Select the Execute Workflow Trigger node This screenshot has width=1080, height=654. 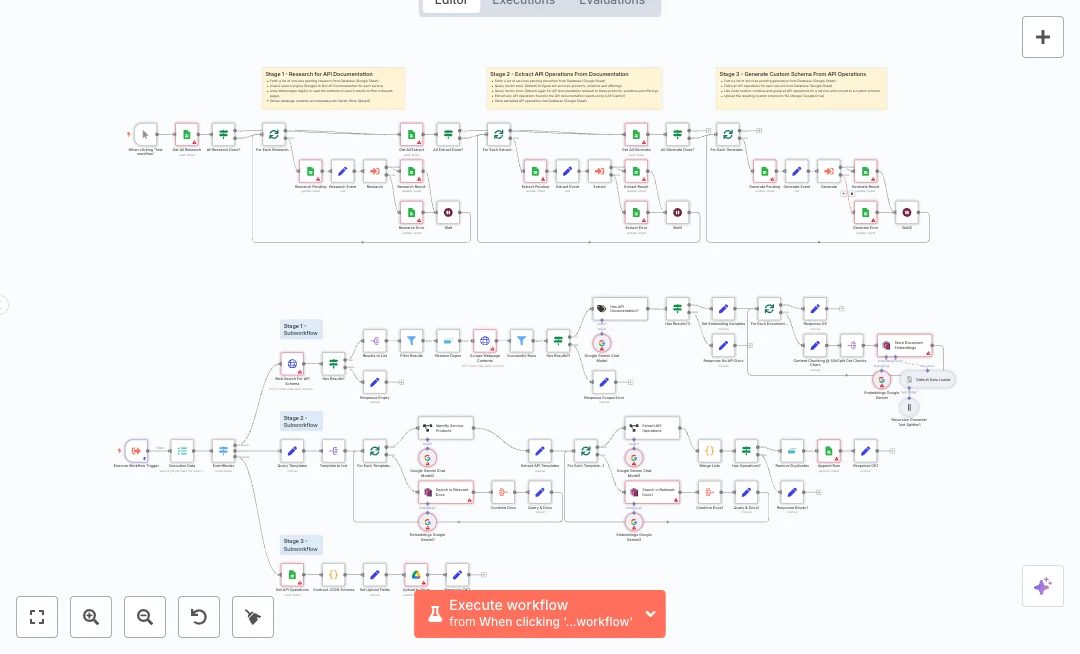click(137, 451)
